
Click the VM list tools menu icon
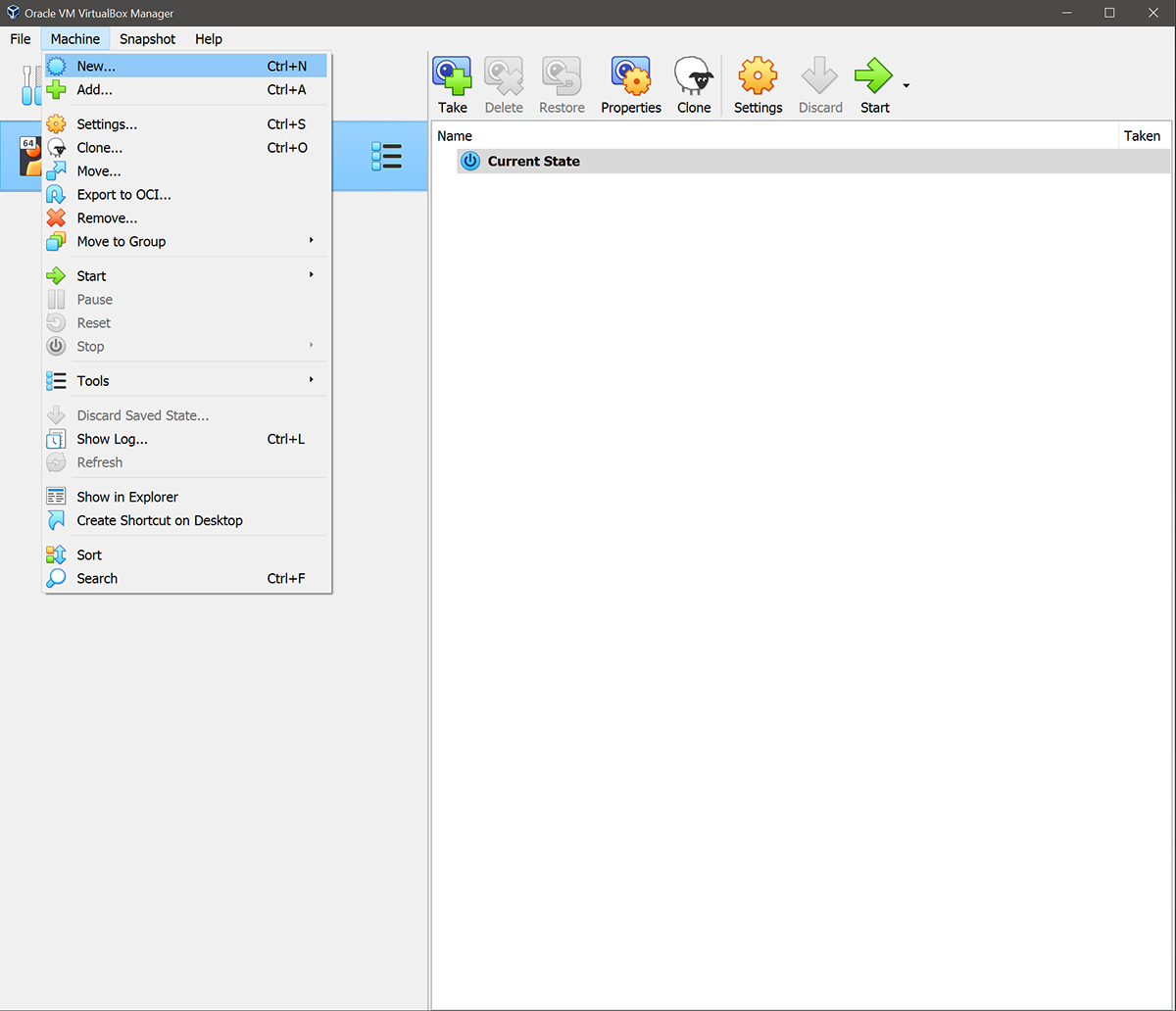pyautogui.click(x=387, y=157)
